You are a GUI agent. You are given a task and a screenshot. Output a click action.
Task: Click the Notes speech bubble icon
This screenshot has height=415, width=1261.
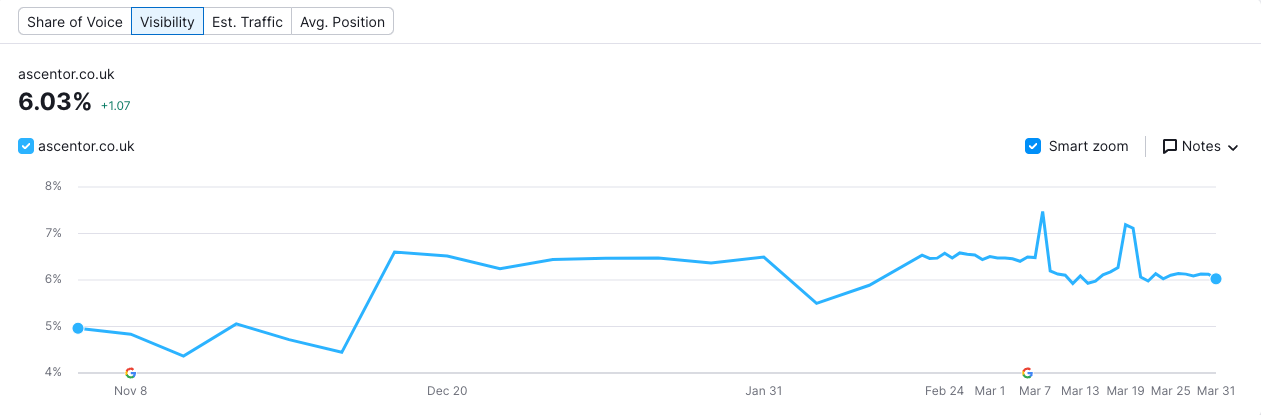pos(1169,147)
